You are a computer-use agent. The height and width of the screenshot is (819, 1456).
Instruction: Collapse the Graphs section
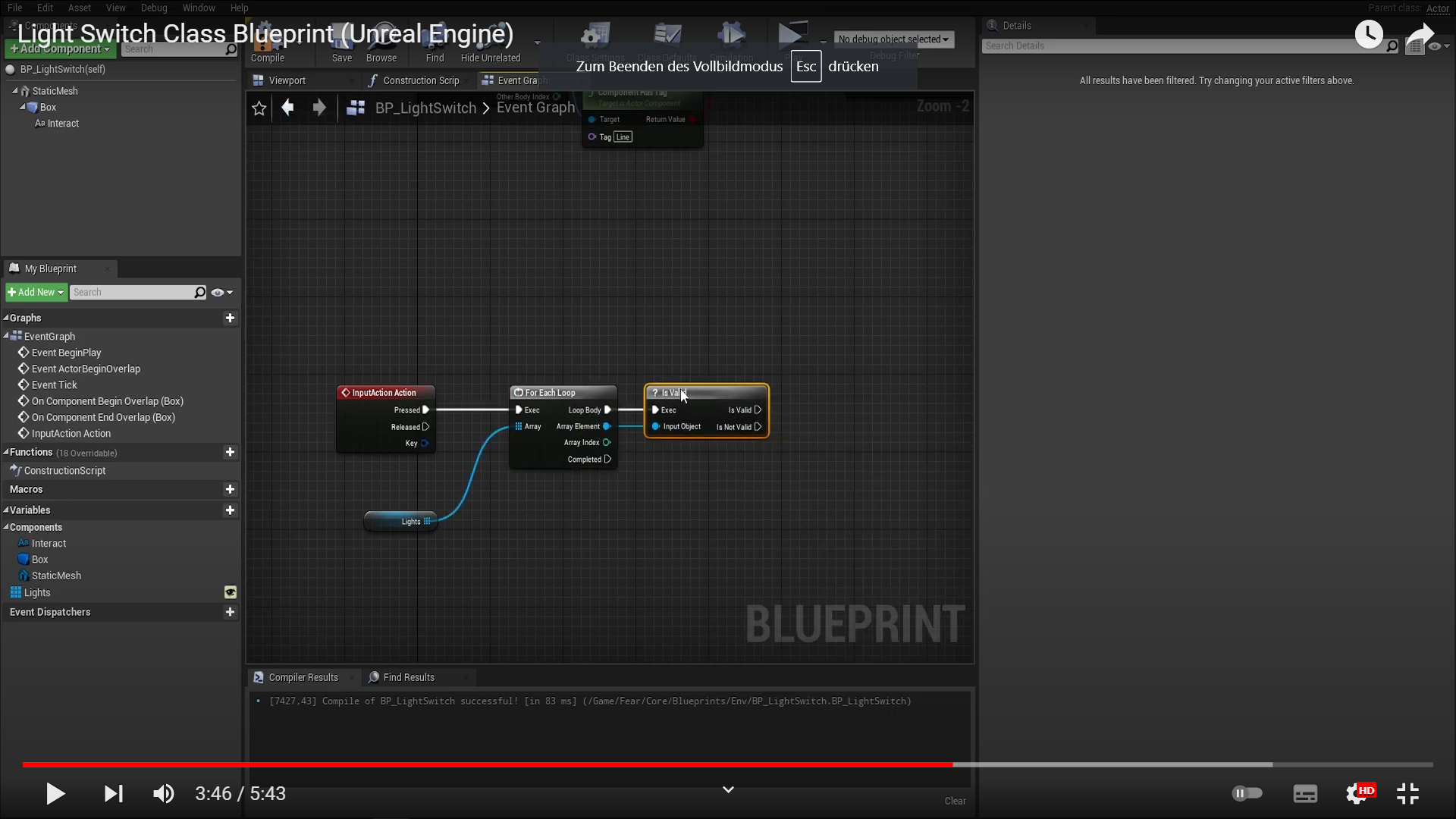point(6,318)
